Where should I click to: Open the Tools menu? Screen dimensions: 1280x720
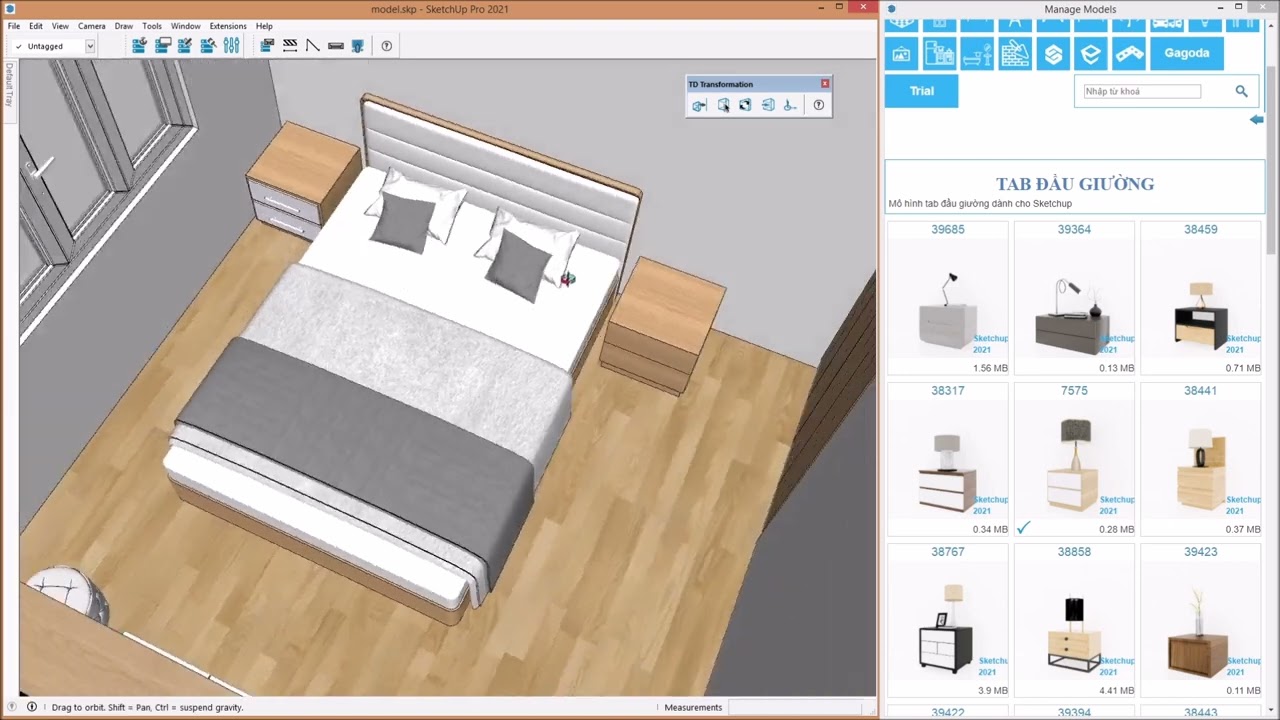pos(152,26)
